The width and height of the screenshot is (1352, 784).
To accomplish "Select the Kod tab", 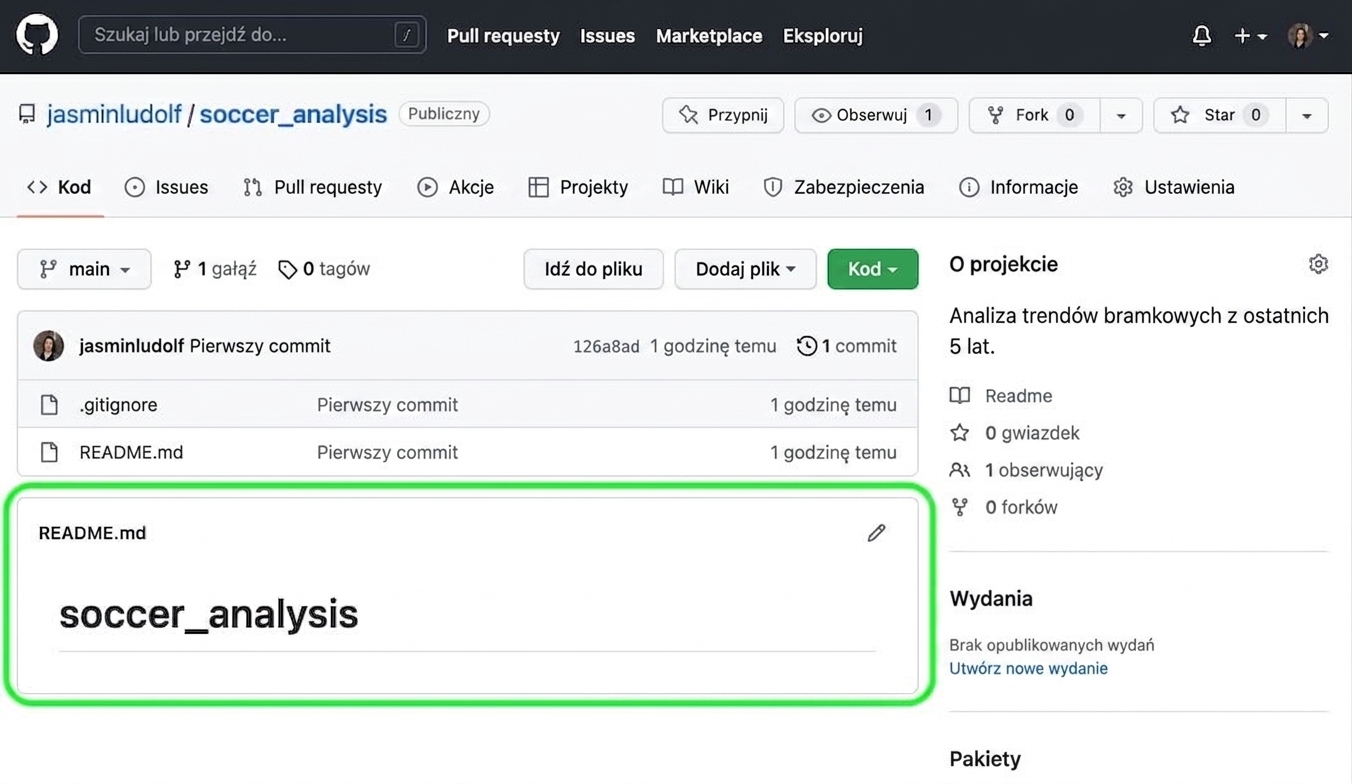I will (60, 187).
